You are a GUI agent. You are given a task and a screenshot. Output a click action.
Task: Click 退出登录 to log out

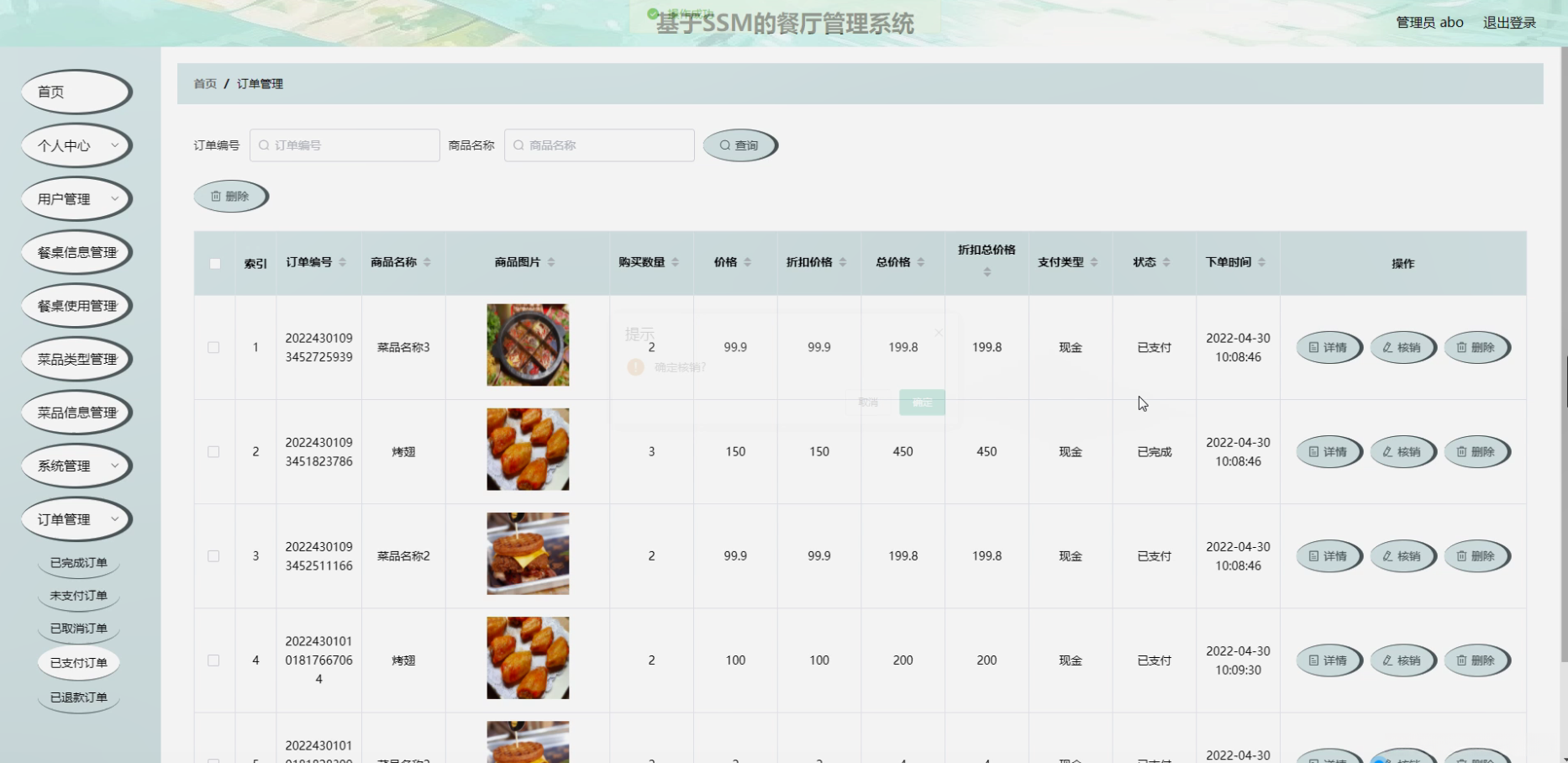point(1509,23)
